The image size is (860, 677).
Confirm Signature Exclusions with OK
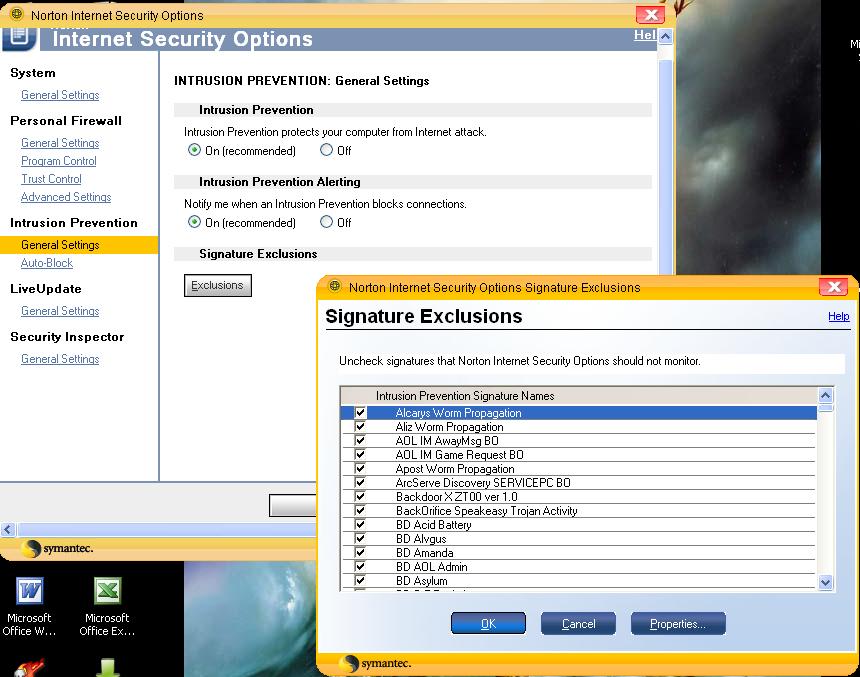click(x=488, y=624)
